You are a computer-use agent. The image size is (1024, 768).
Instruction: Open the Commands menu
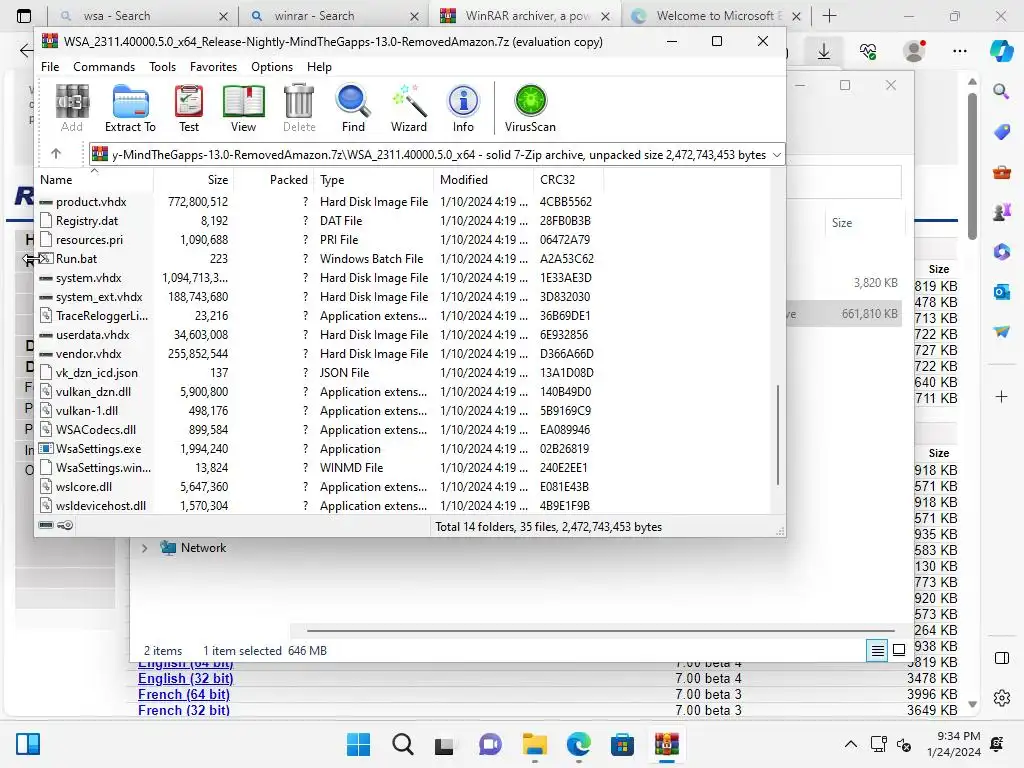click(104, 67)
